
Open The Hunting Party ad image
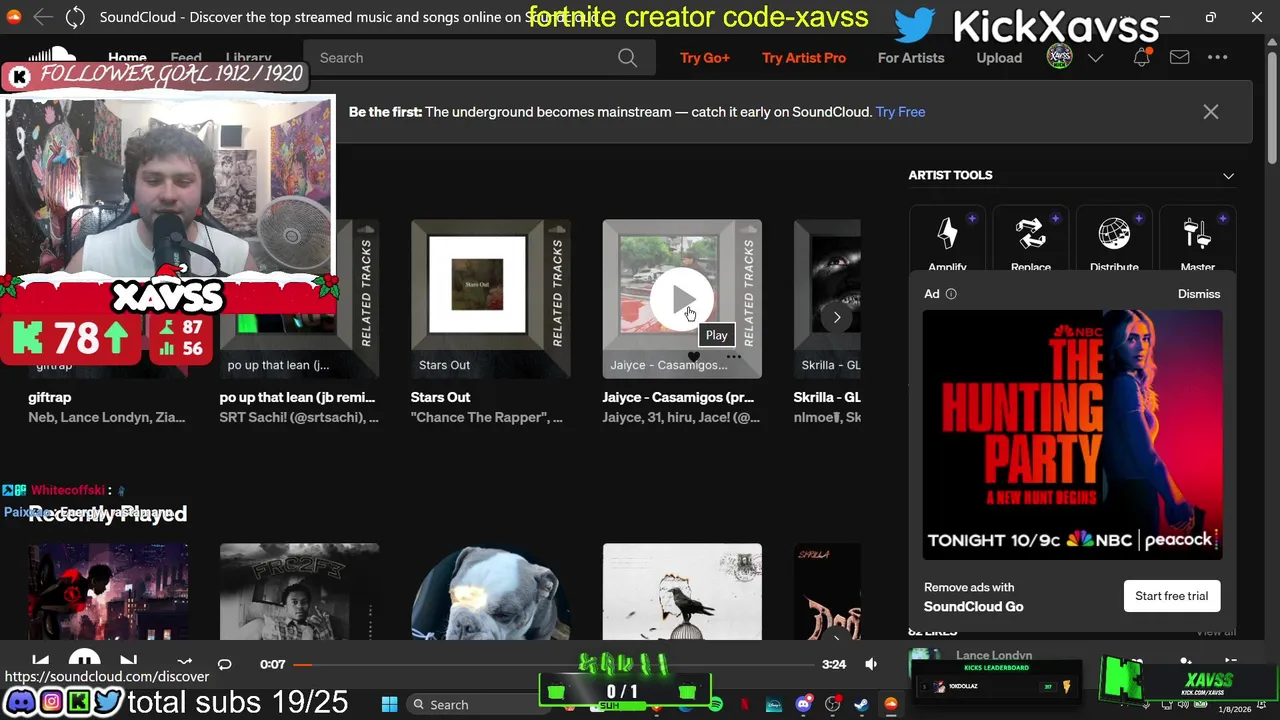tap(1072, 434)
